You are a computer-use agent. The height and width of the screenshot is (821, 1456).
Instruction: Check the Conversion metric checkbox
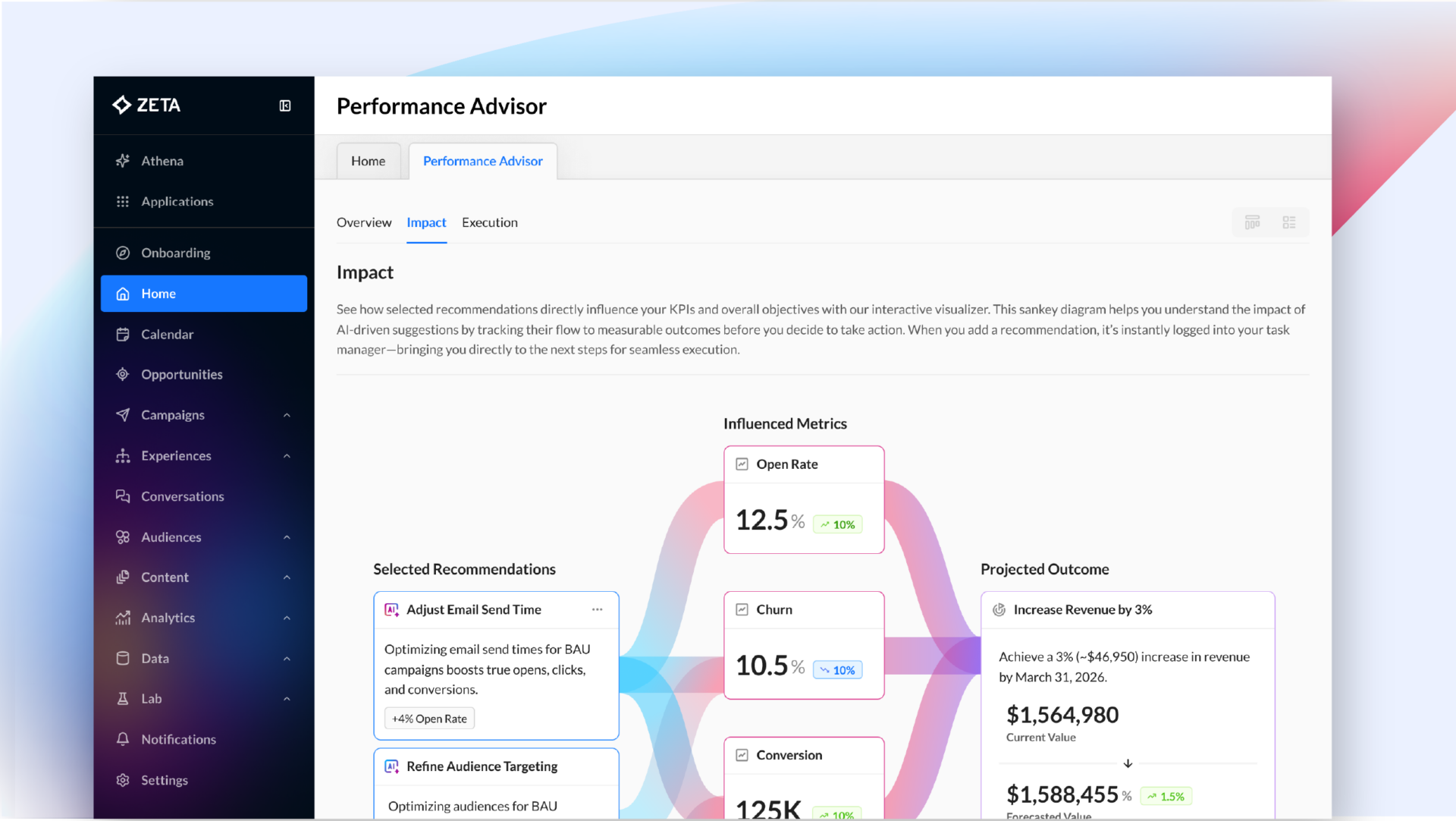(742, 755)
